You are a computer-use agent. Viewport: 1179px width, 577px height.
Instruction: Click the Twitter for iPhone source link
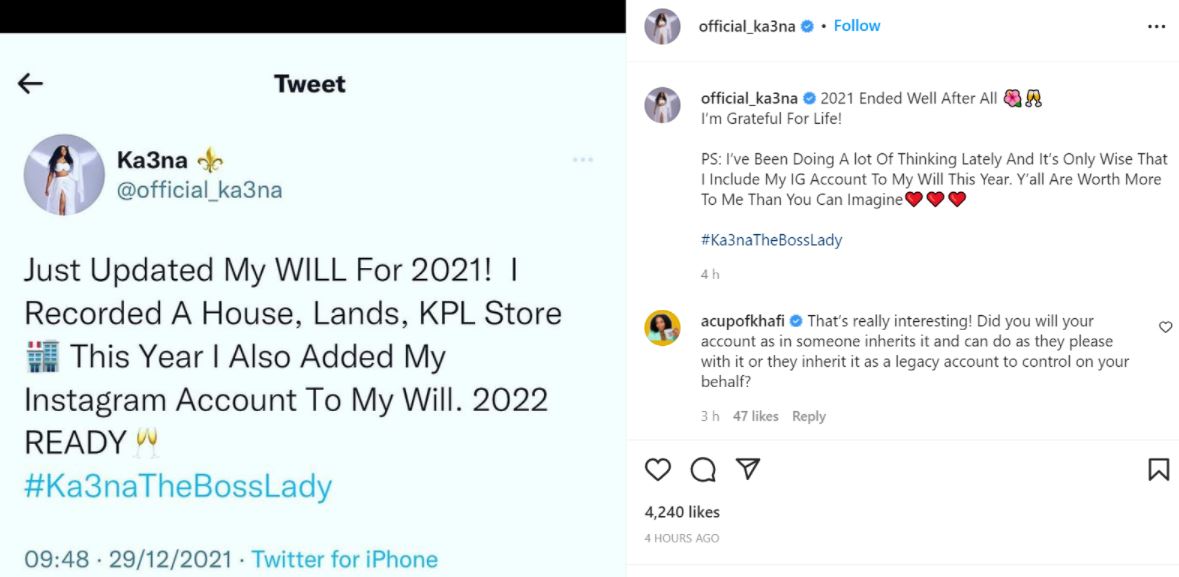click(x=344, y=559)
